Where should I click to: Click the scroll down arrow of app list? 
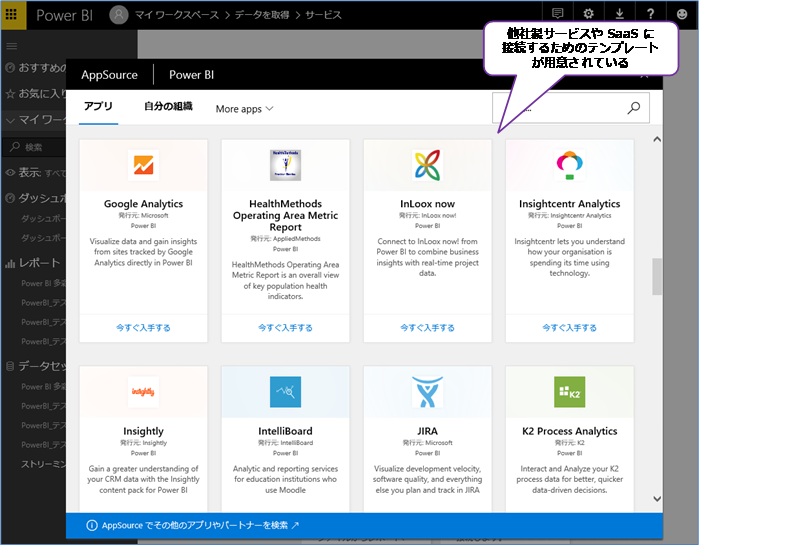[x=657, y=499]
